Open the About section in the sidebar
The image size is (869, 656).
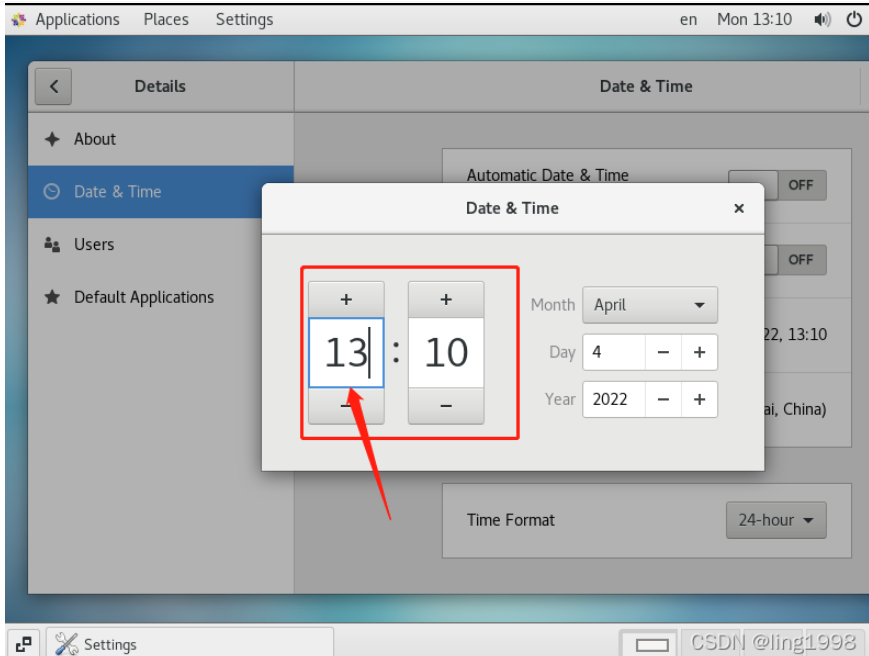161,139
